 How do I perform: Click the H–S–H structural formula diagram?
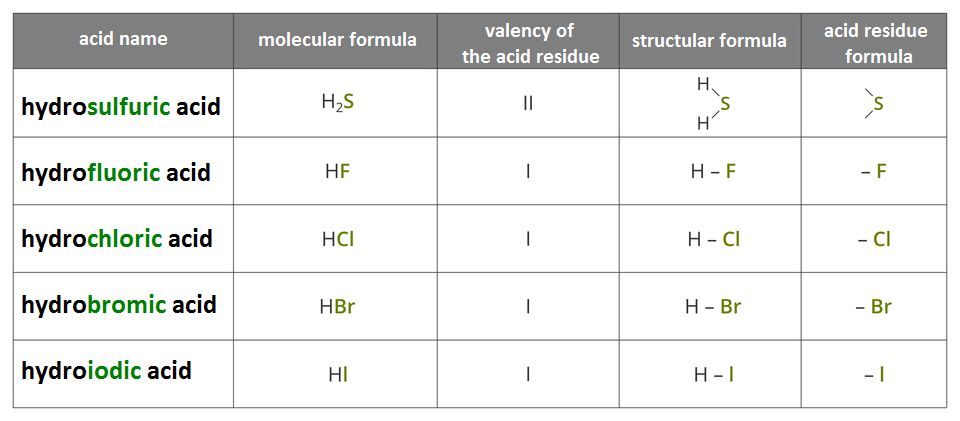[x=714, y=104]
